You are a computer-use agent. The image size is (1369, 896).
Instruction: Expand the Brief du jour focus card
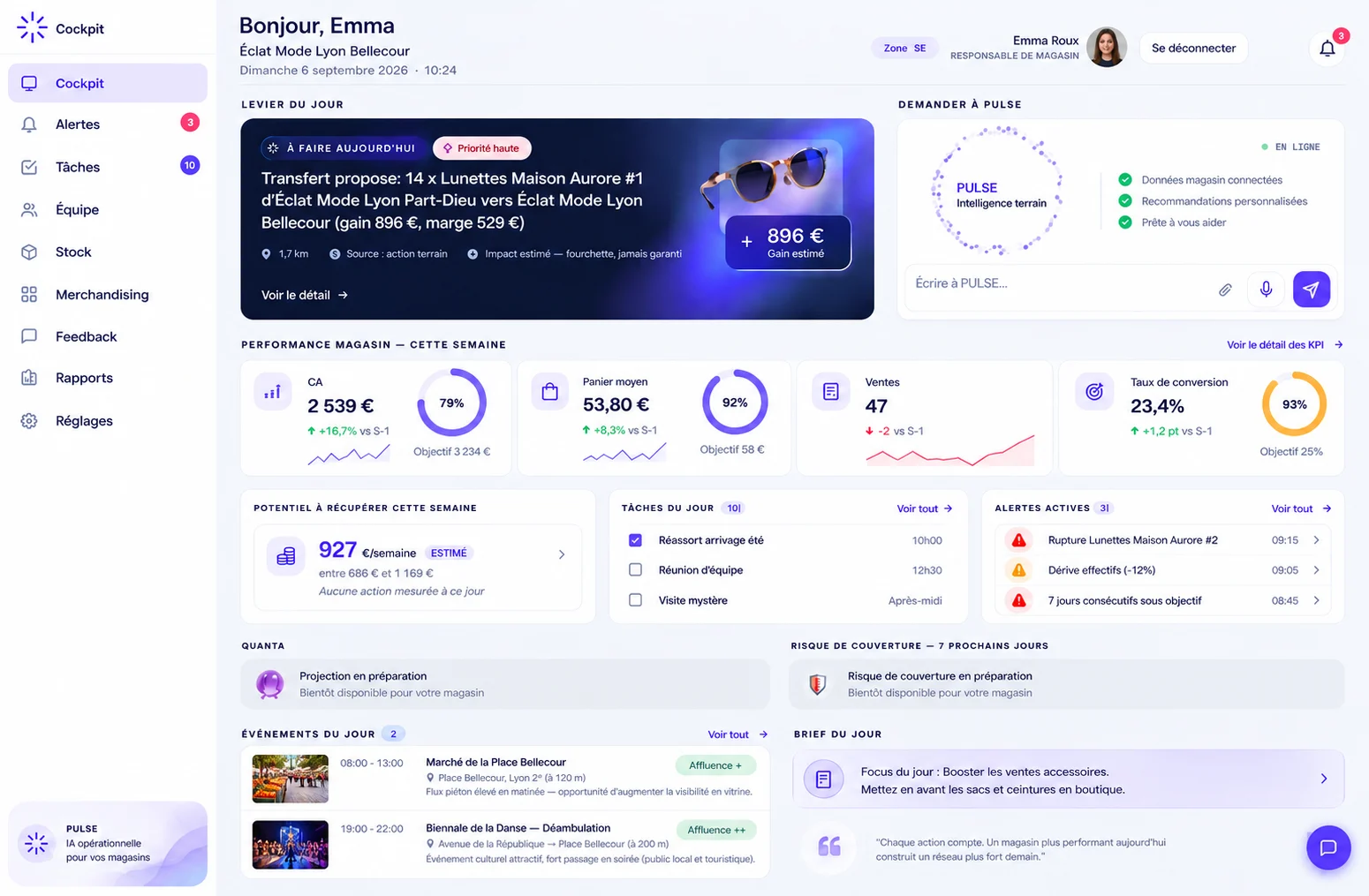[x=1068, y=779]
